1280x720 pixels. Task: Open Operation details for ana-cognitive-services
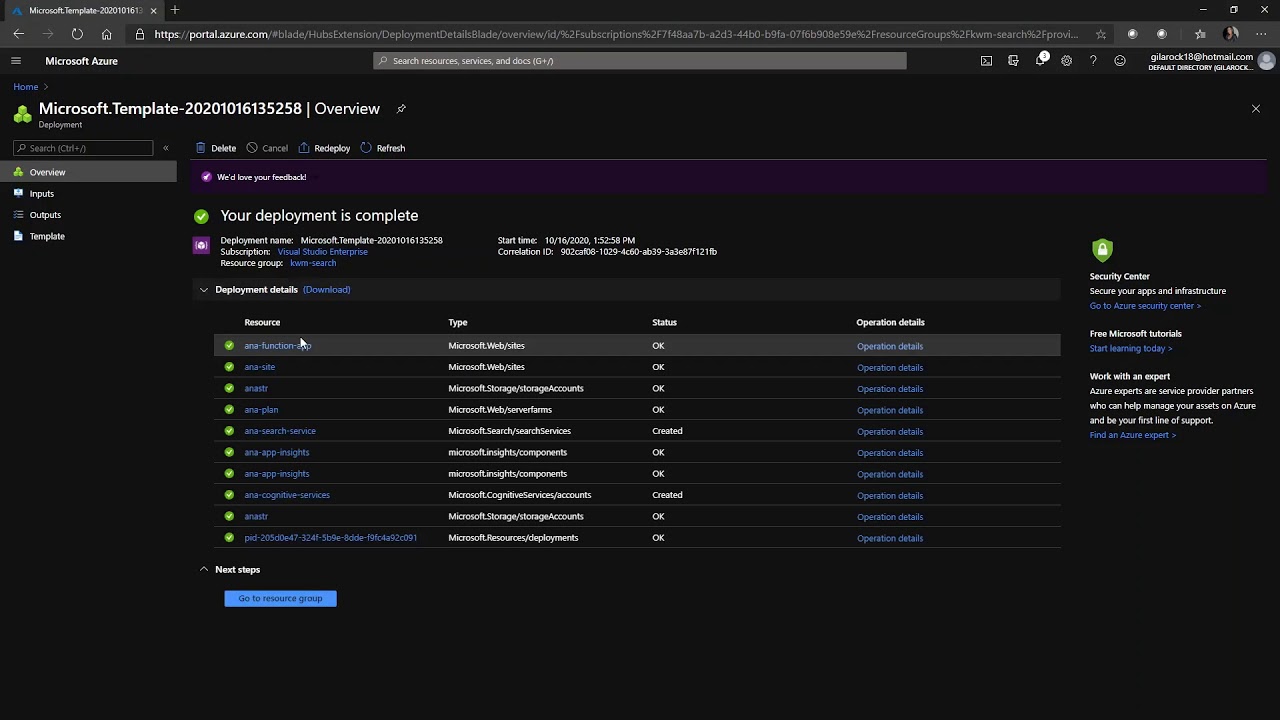point(889,496)
